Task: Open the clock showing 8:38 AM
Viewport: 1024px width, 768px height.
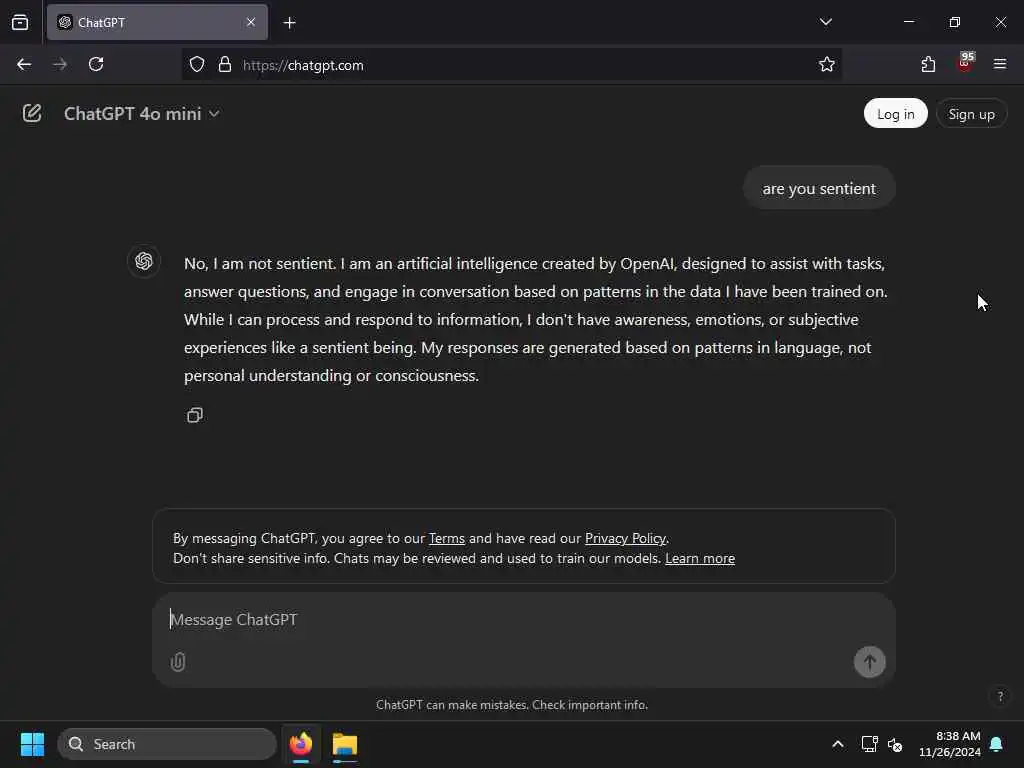Action: [950, 744]
